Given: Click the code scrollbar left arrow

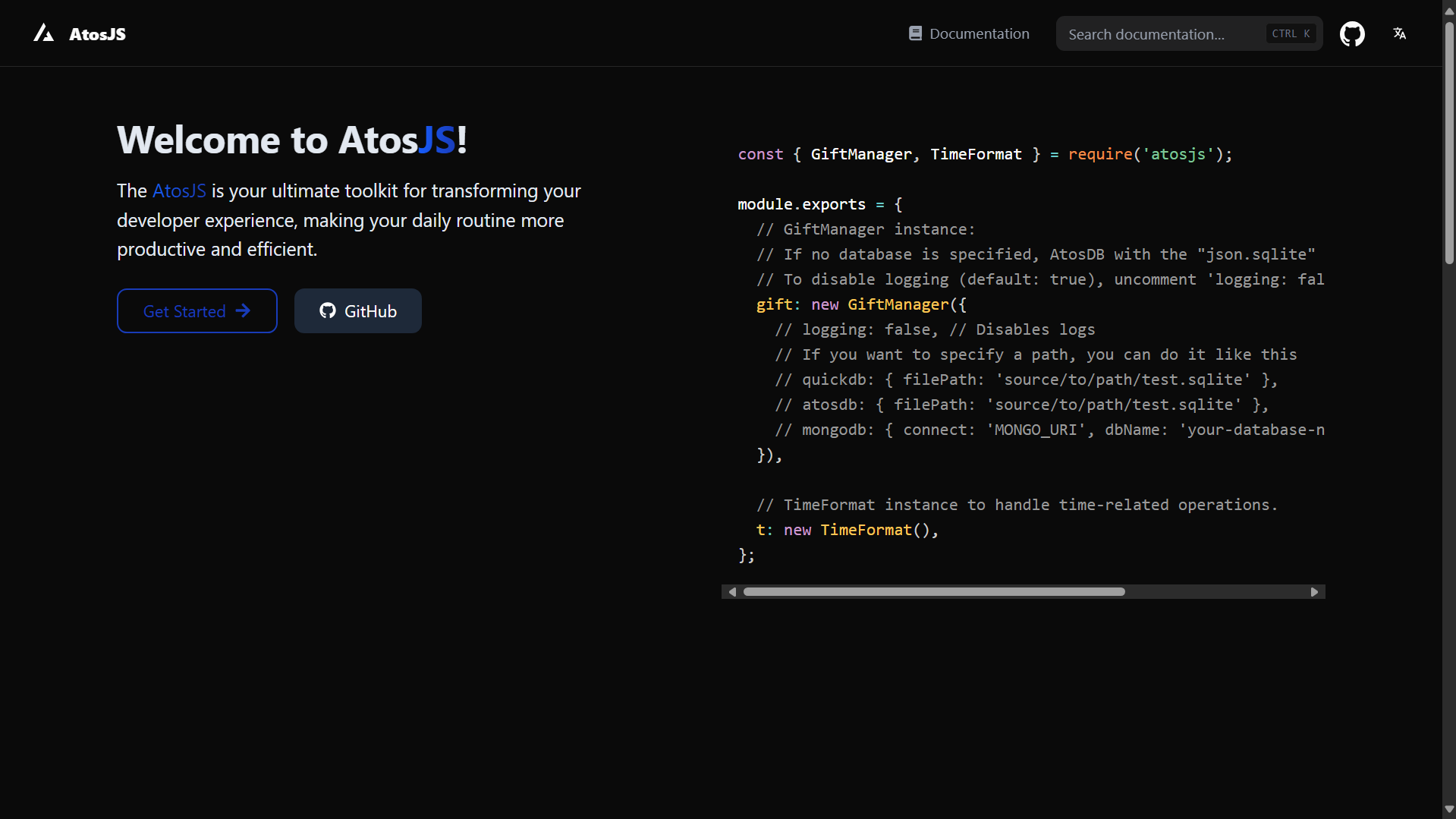Looking at the screenshot, I should (x=732, y=592).
